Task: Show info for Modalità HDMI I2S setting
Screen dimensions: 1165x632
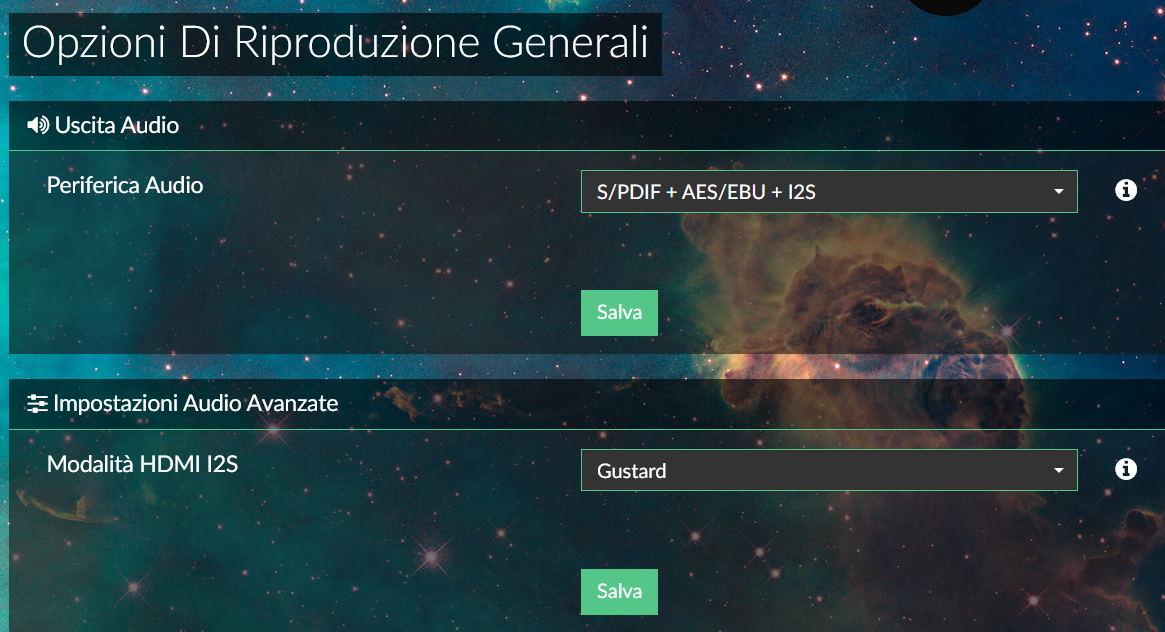Action: click(x=1126, y=469)
